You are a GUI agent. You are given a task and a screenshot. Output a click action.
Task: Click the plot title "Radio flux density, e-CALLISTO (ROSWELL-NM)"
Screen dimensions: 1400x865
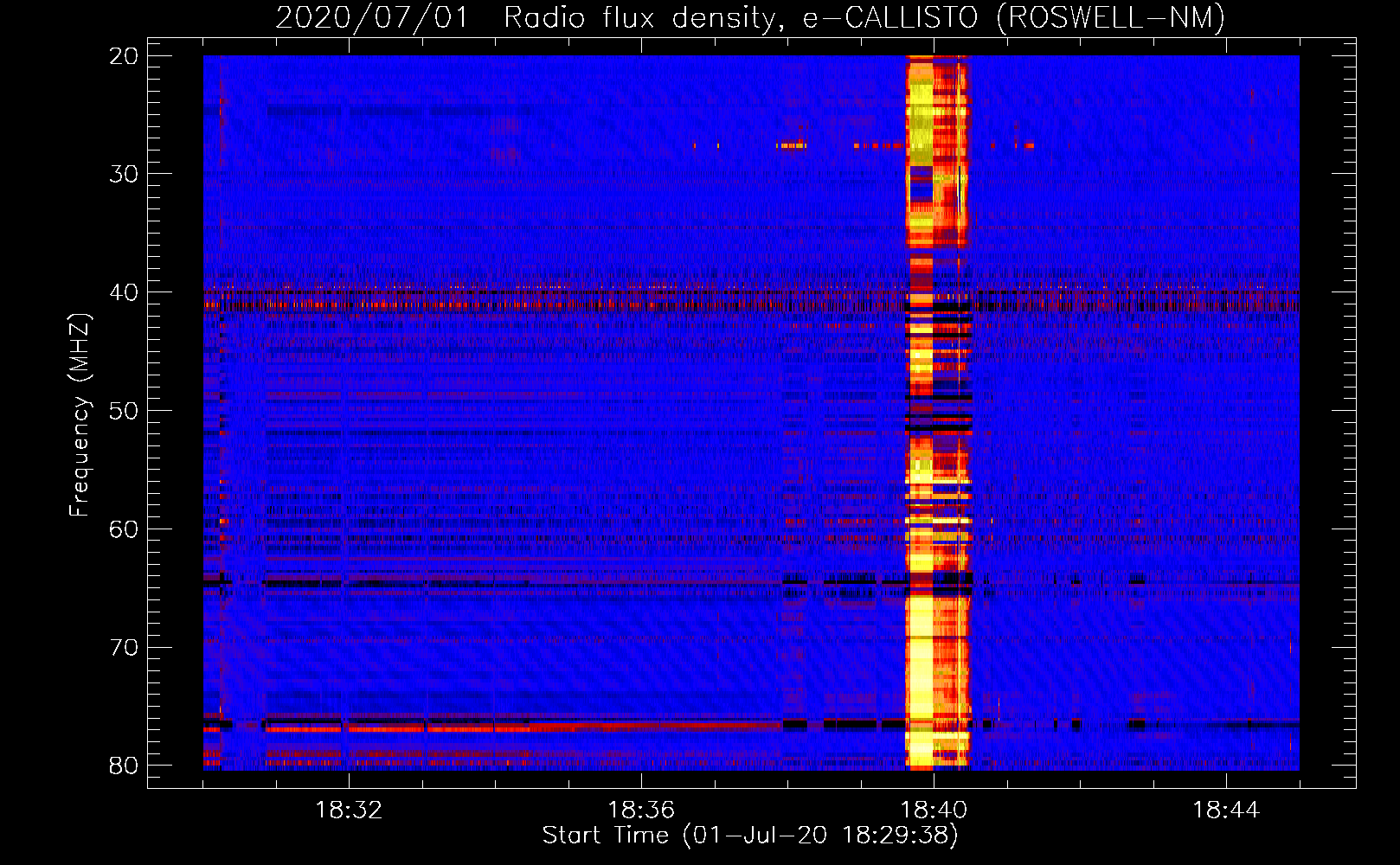tap(864, 18)
